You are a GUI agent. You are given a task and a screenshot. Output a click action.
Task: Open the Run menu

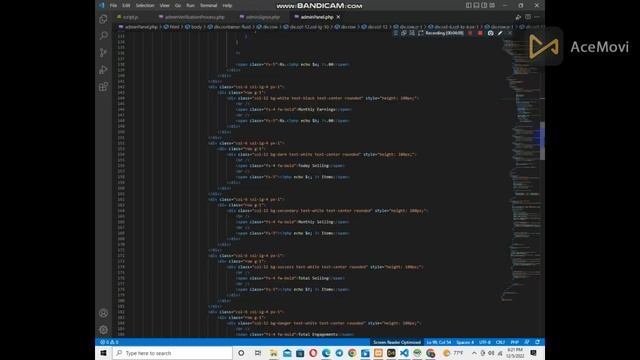pos(190,6)
